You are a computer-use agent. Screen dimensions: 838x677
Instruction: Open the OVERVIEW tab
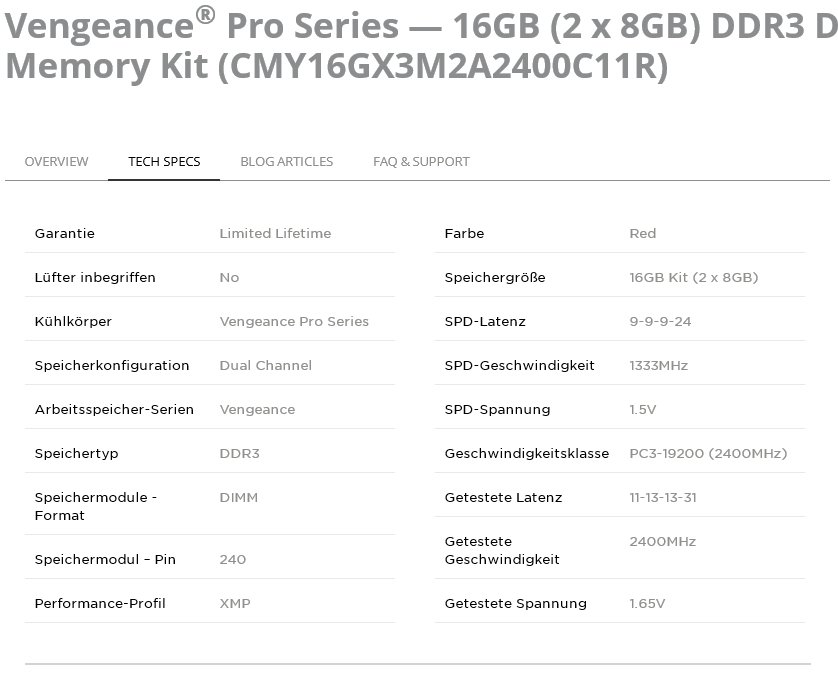tap(56, 161)
